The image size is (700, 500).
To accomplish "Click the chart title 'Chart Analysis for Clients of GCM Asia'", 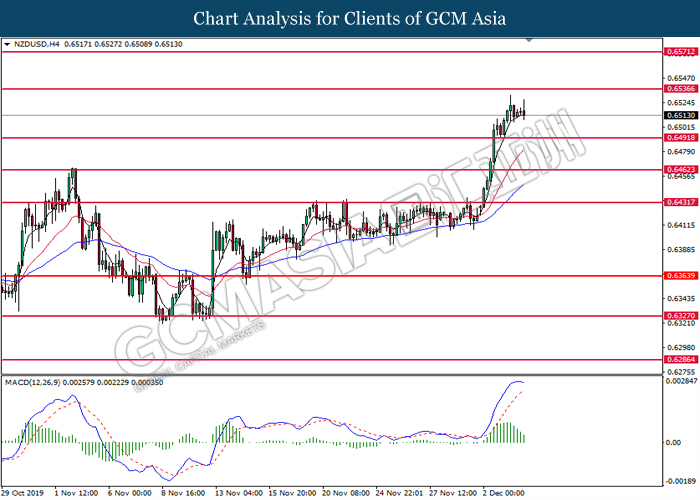I will click(x=350, y=19).
